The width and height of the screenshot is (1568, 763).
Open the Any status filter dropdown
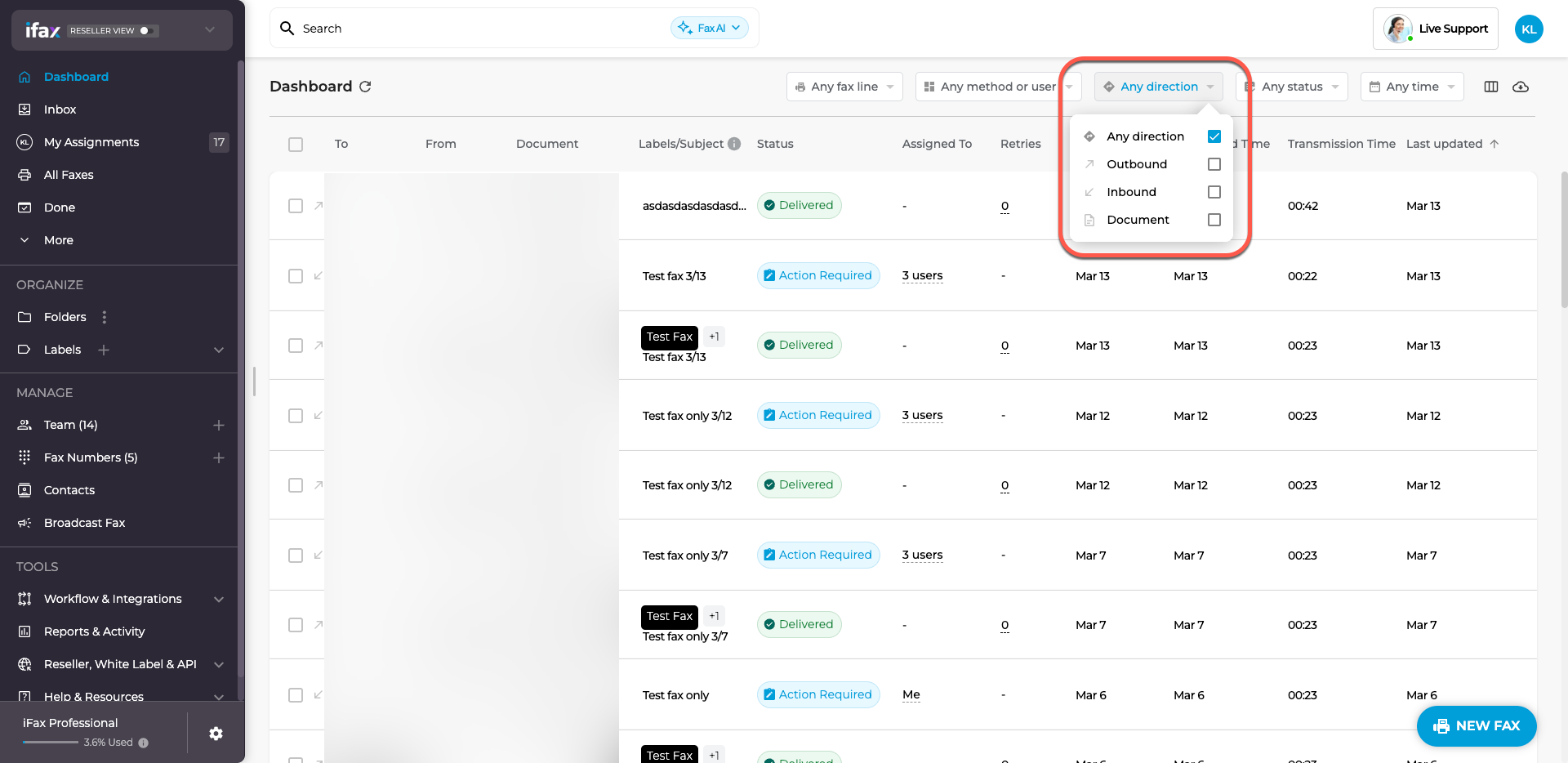pos(1294,87)
